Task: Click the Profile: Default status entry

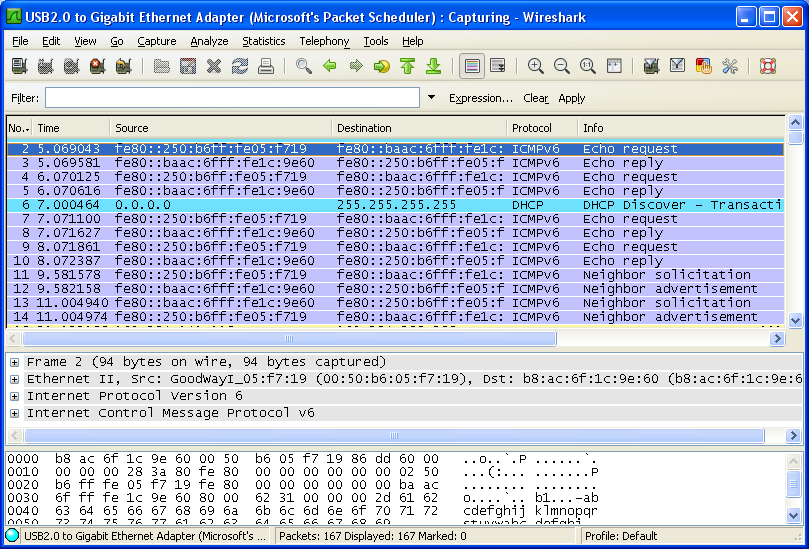Action: point(621,536)
